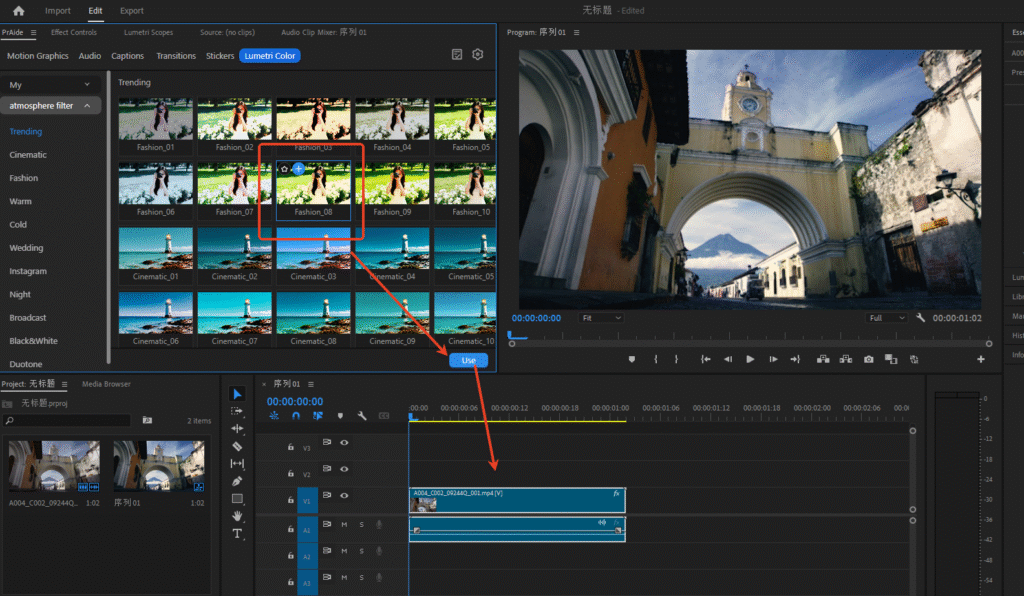1024x596 pixels.
Task: Select the Pen tool in the timeline toolbar
Action: 237,483
